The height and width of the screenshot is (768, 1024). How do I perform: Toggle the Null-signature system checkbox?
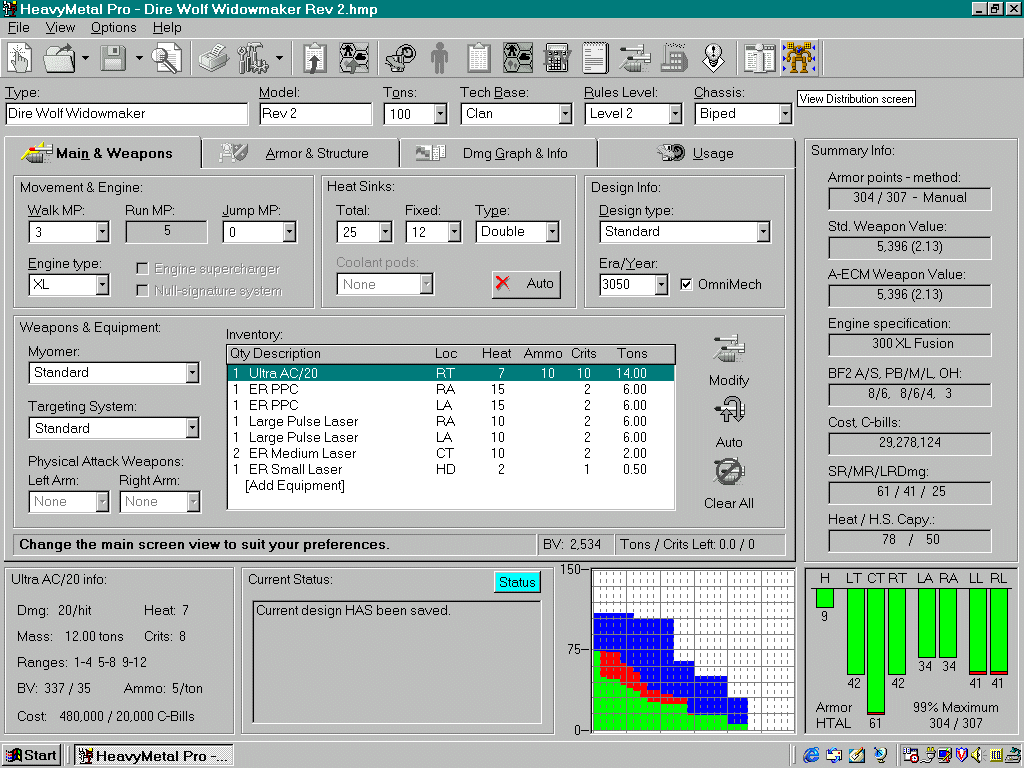pyautogui.click(x=142, y=291)
